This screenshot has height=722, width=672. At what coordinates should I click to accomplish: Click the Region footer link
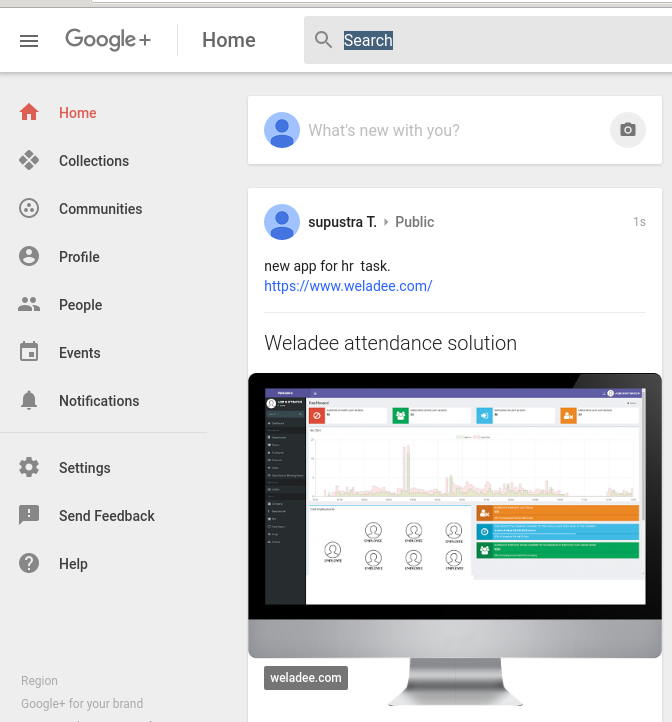[x=39, y=681]
